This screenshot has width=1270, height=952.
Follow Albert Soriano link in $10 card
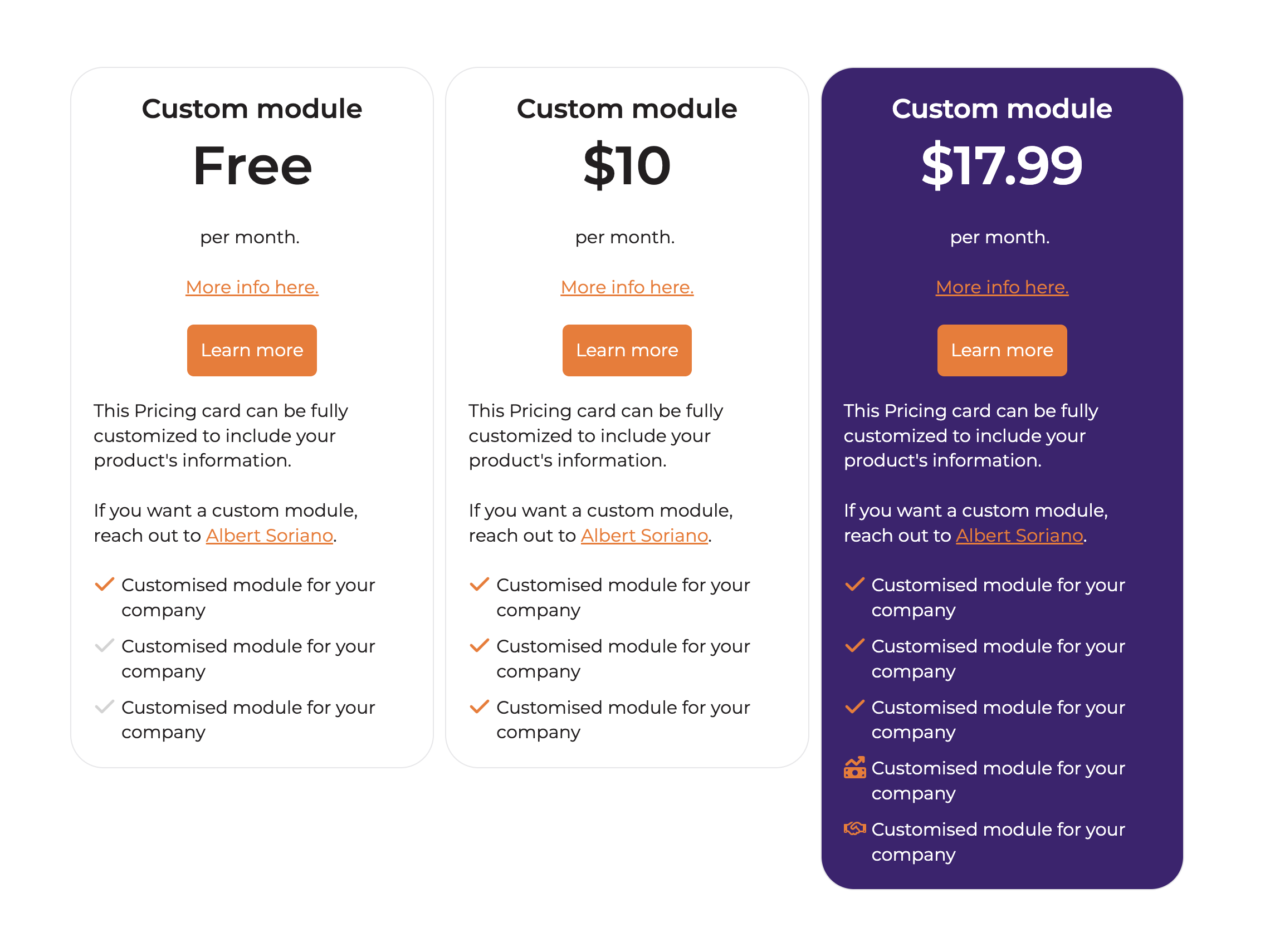click(644, 536)
